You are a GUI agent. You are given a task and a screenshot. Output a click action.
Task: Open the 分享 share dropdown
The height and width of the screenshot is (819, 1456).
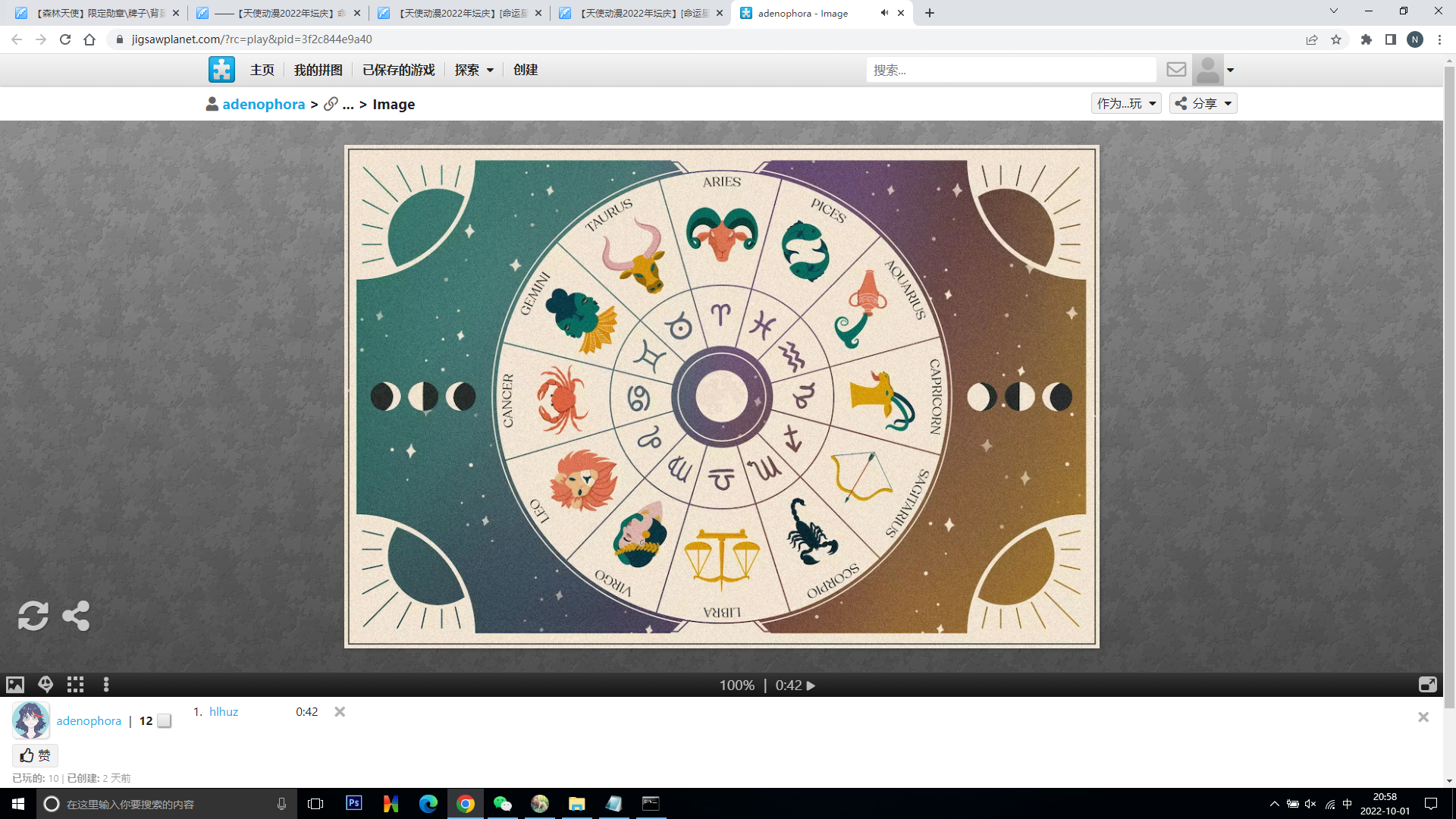tap(1203, 104)
